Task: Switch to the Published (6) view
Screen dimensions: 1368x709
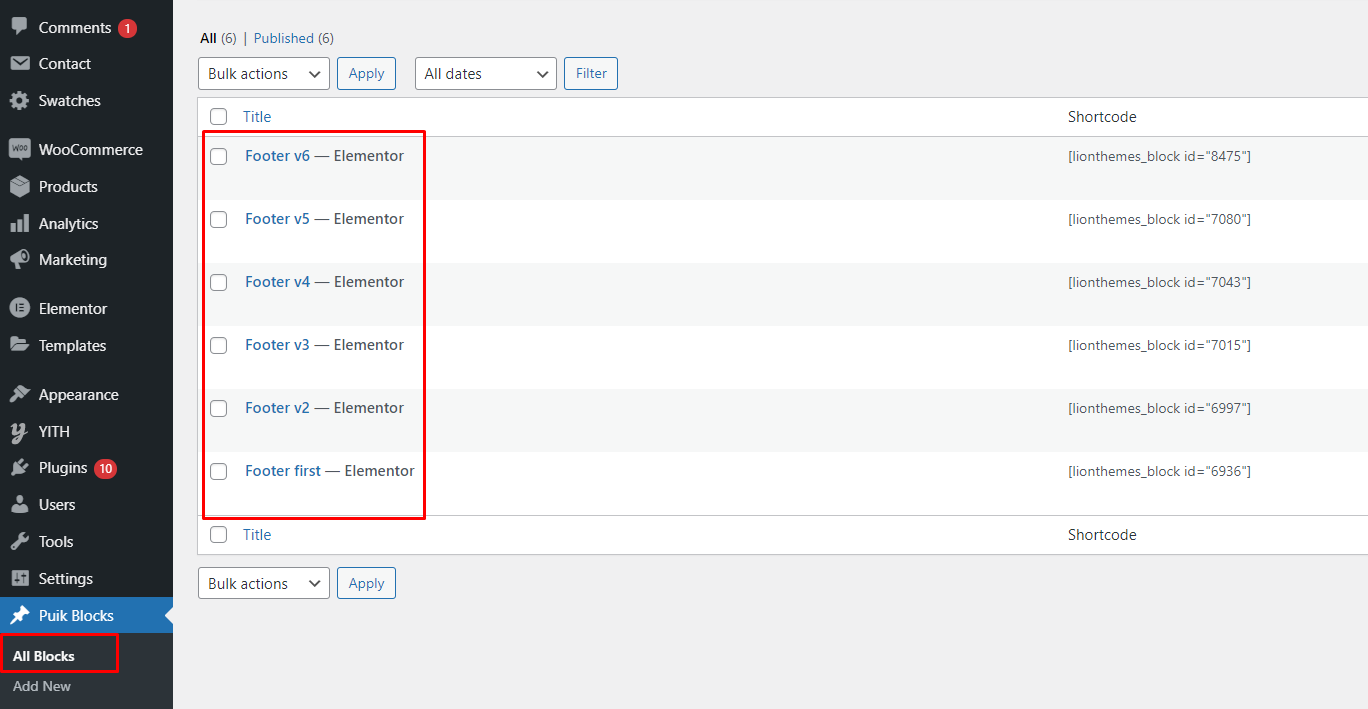Action: (293, 38)
